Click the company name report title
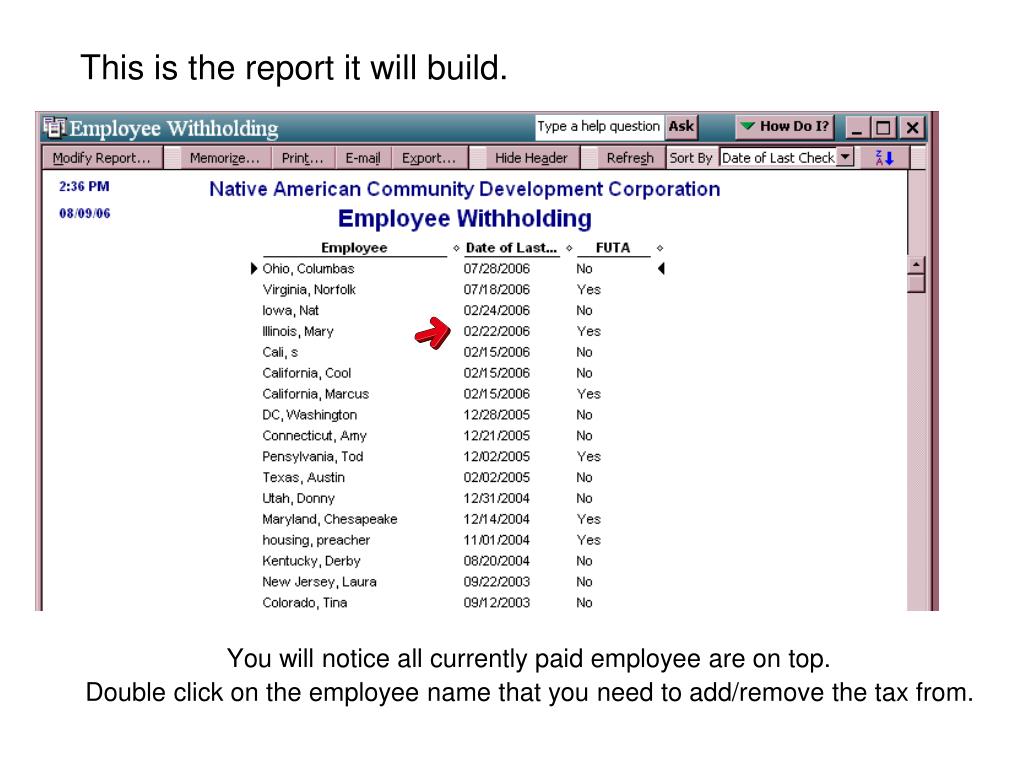Viewport: 1024px width, 768px height. click(x=464, y=189)
